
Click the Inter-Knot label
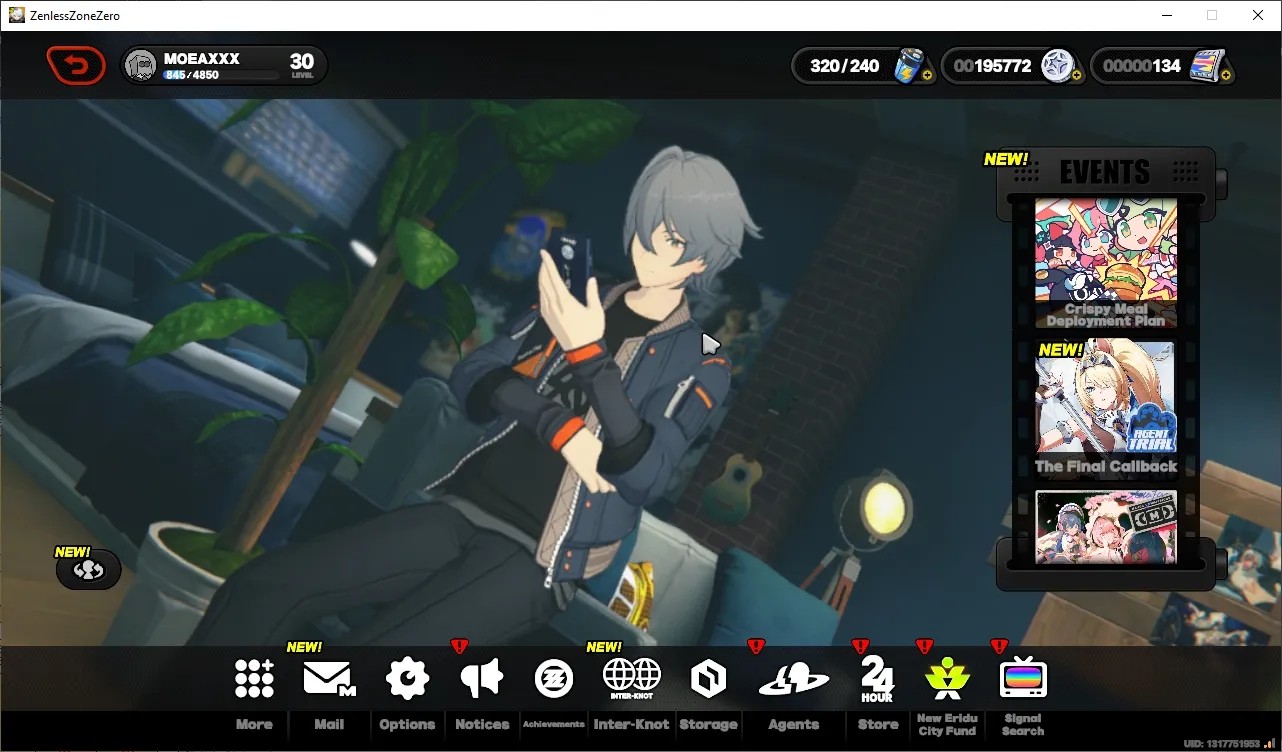pos(631,725)
